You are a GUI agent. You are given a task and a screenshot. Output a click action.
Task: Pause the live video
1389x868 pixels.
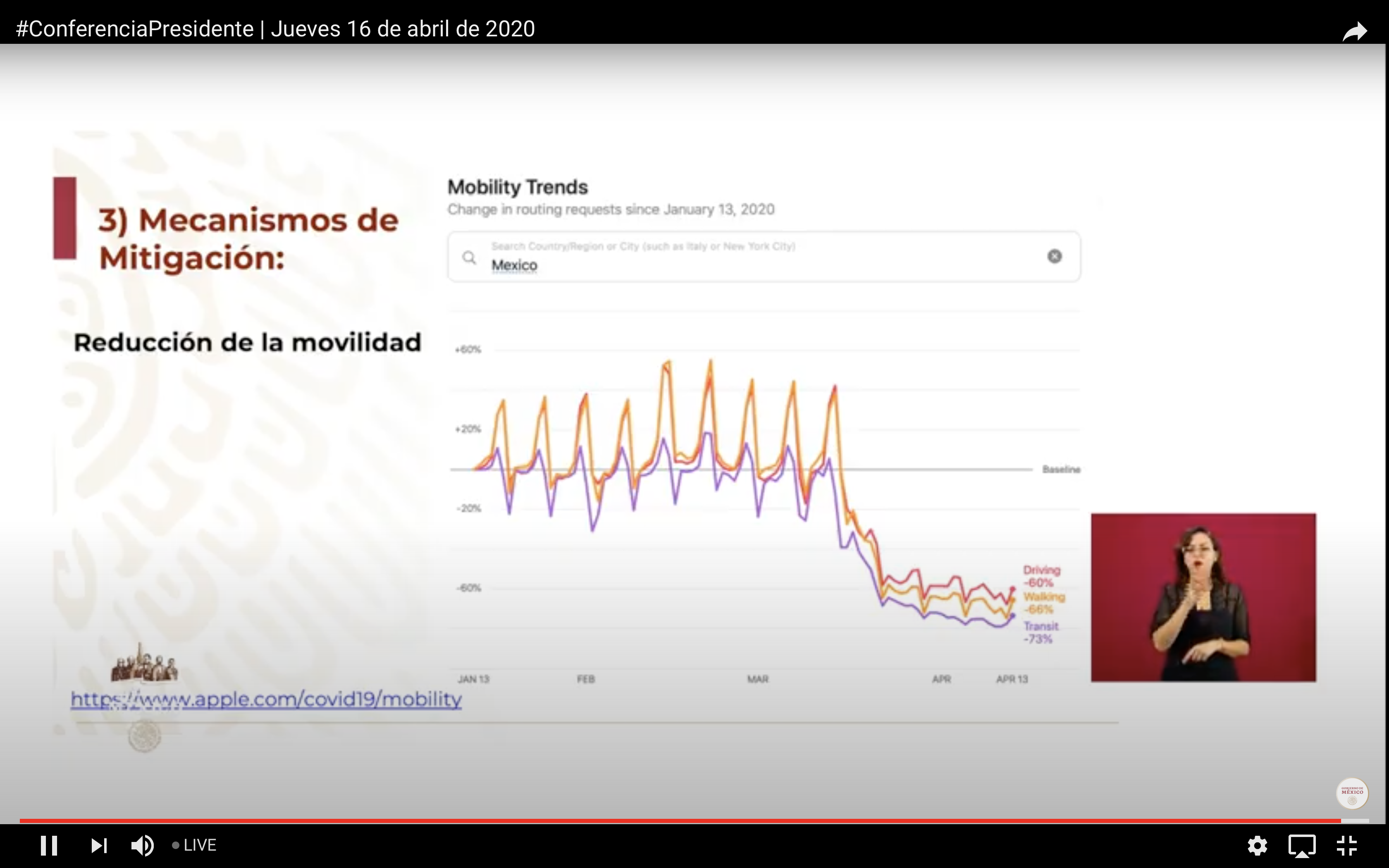[x=49, y=845]
